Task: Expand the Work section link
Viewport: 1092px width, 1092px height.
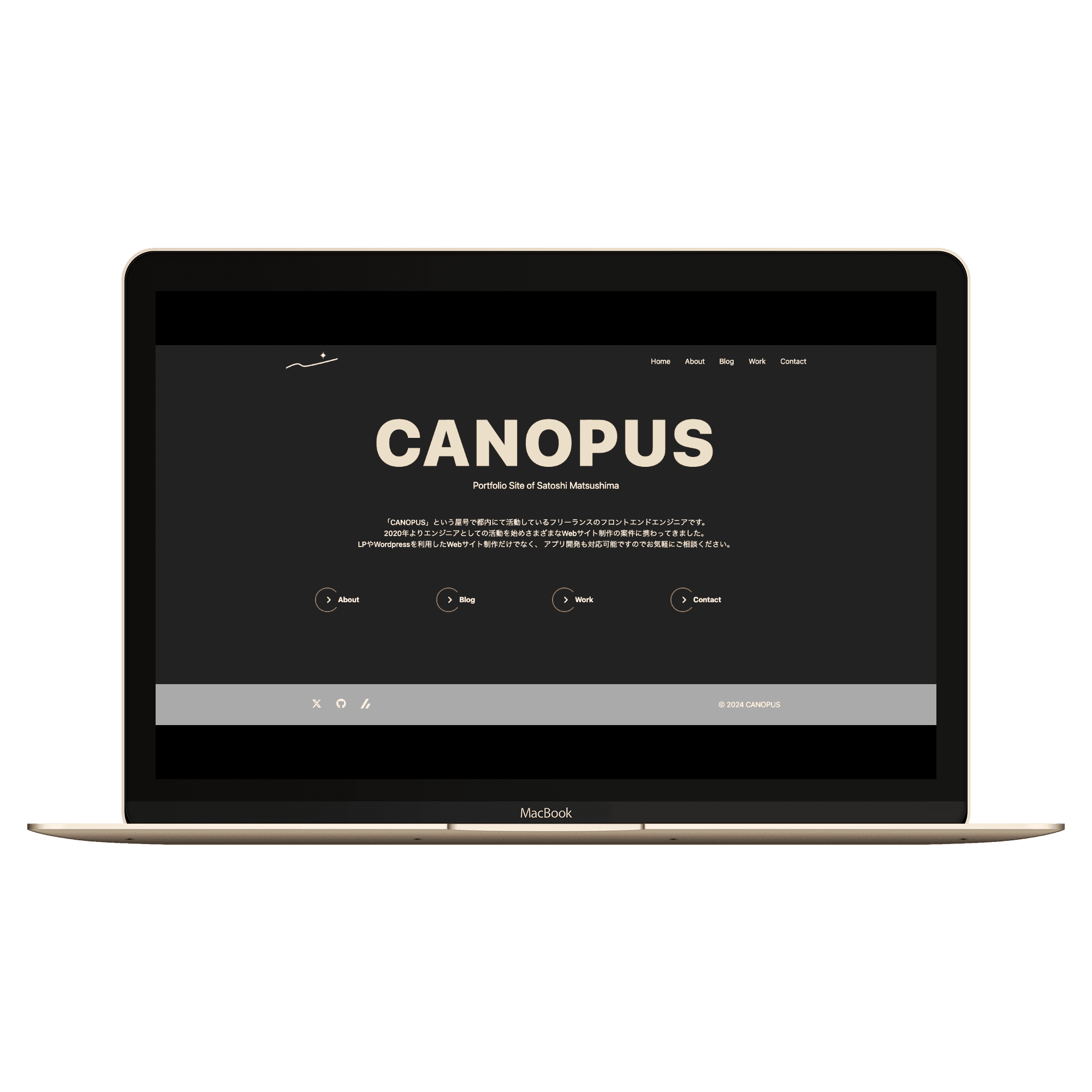Action: [x=571, y=600]
